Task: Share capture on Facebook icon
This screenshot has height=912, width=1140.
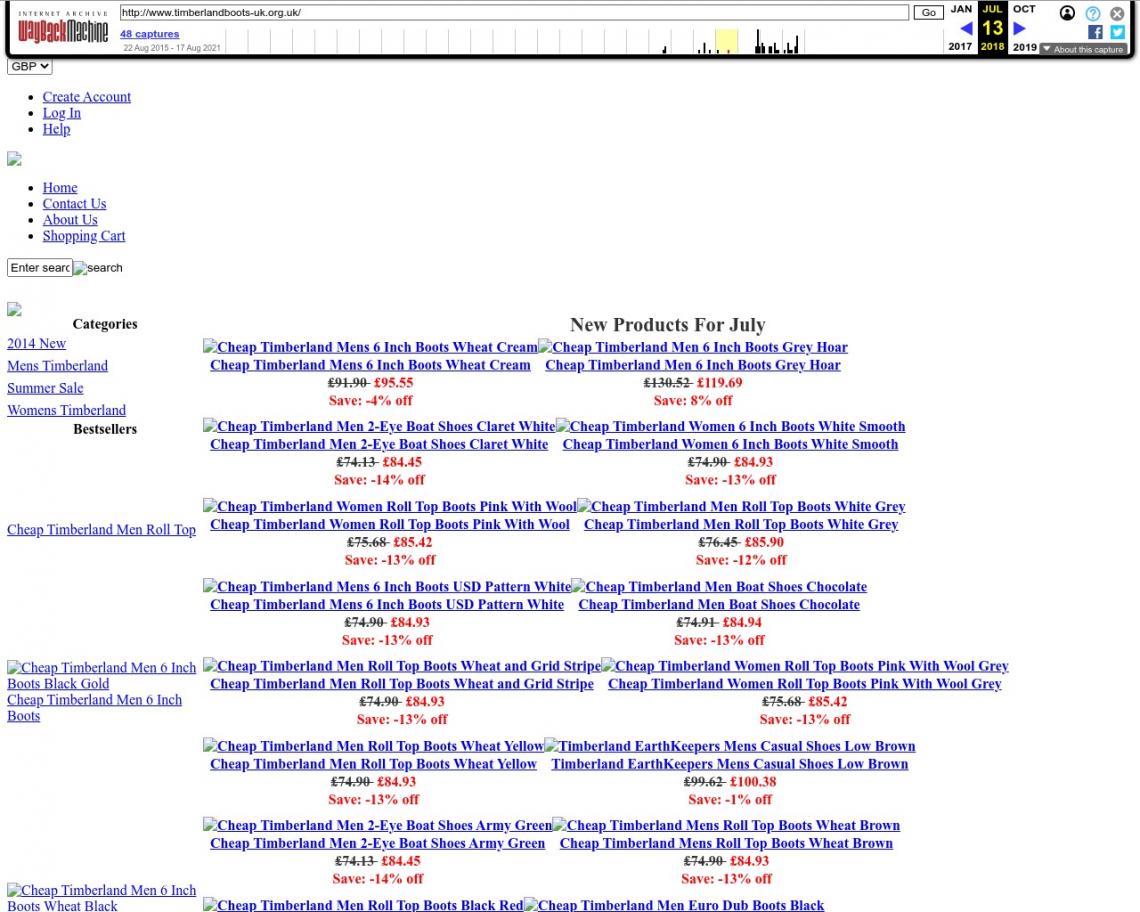Action: (x=1095, y=32)
